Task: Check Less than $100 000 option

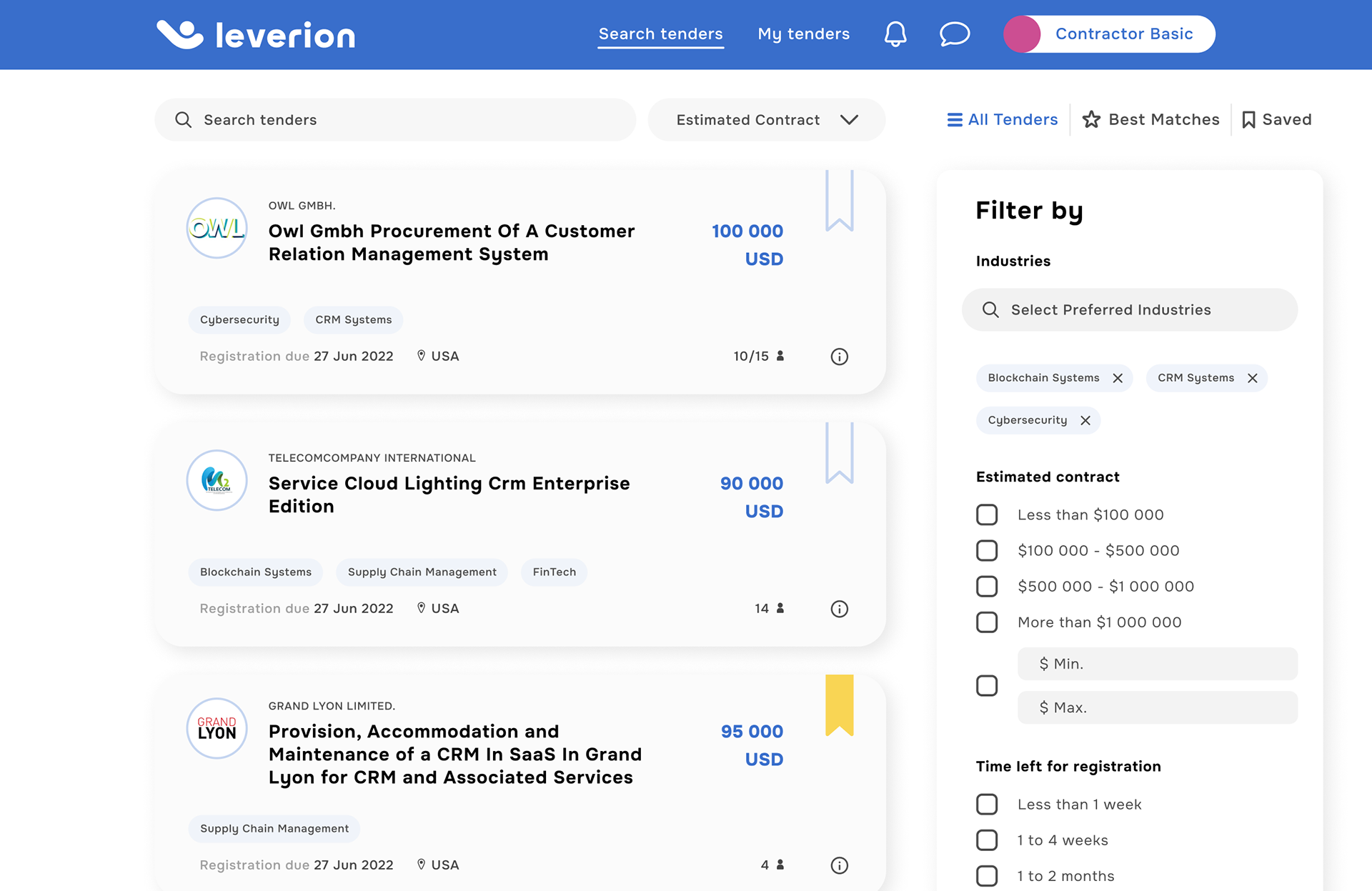Action: 987,514
